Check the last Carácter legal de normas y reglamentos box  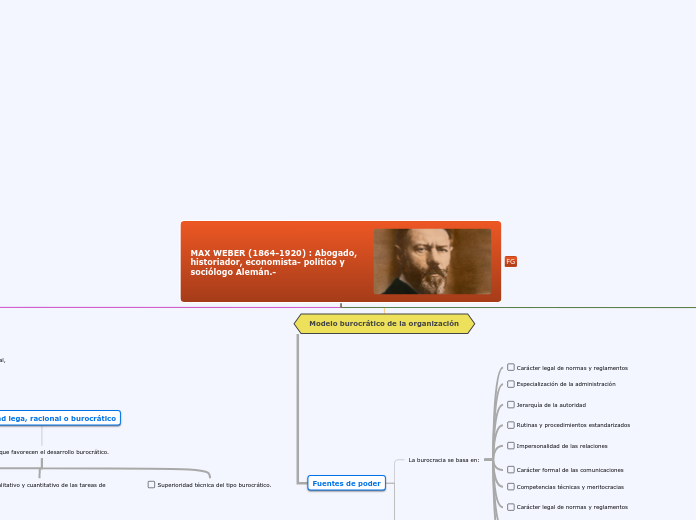coord(511,507)
